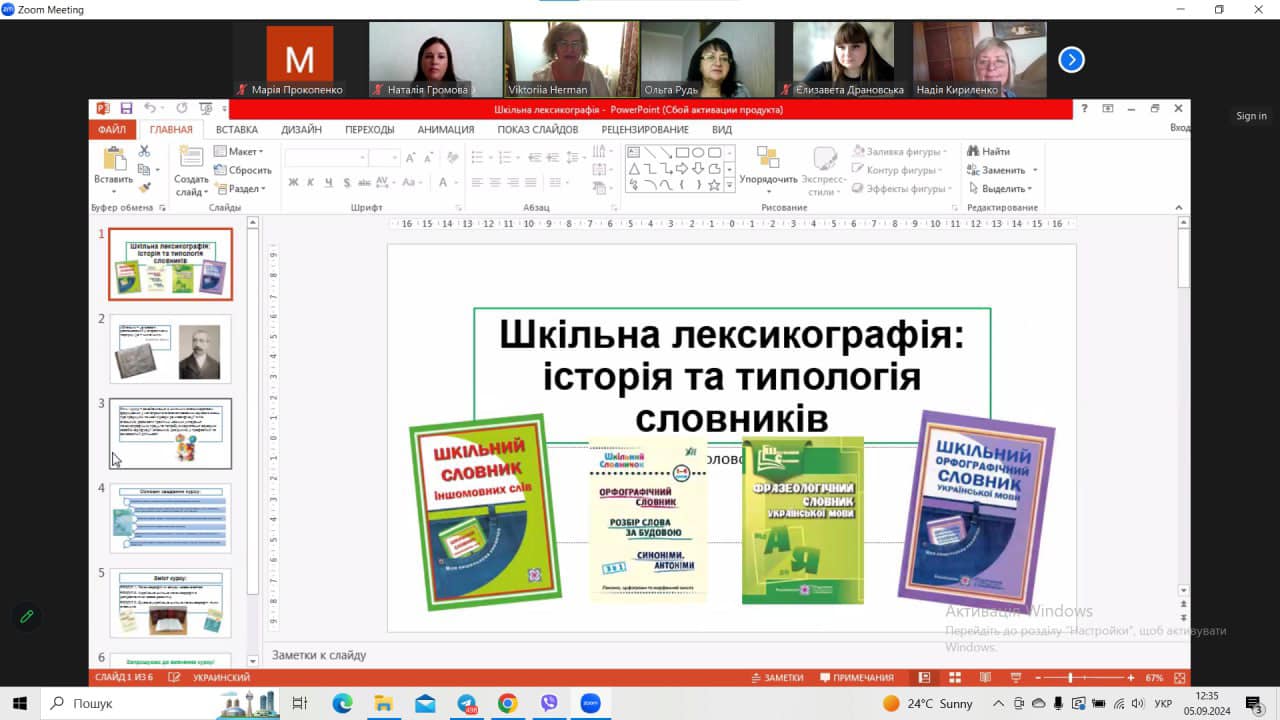The height and width of the screenshot is (720, 1280).
Task: Select the rectangle shape in shapes gallery
Action: (682, 152)
